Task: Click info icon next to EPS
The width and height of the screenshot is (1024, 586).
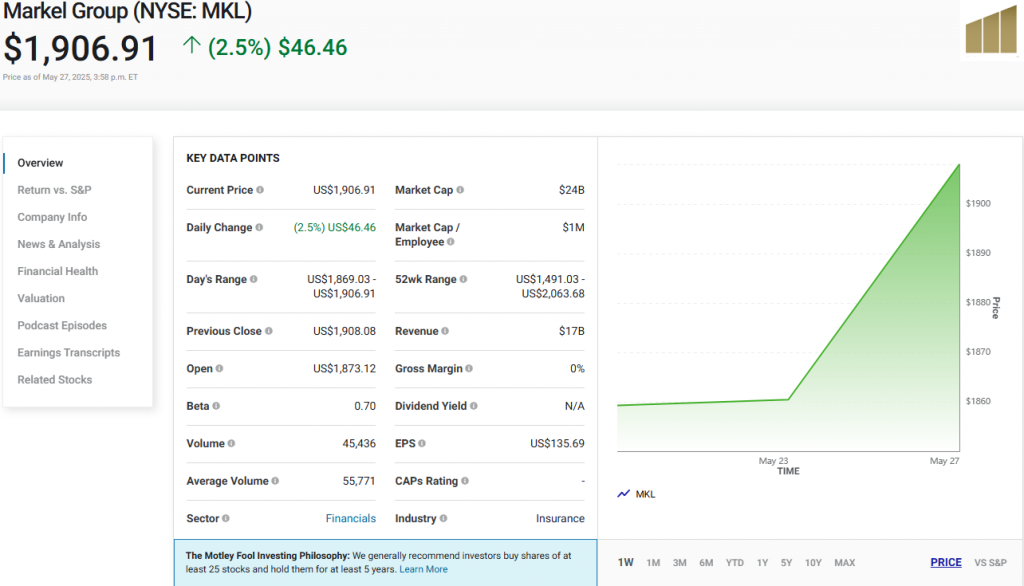Action: click(x=422, y=444)
